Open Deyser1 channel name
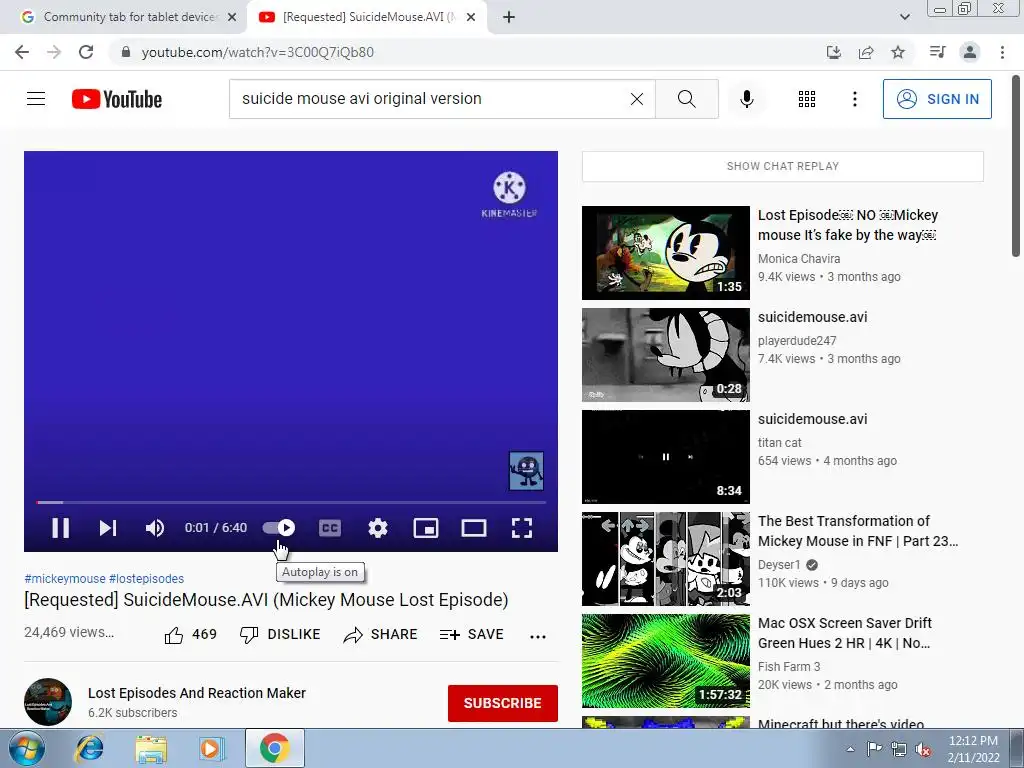The width and height of the screenshot is (1024, 768). pos(779,565)
